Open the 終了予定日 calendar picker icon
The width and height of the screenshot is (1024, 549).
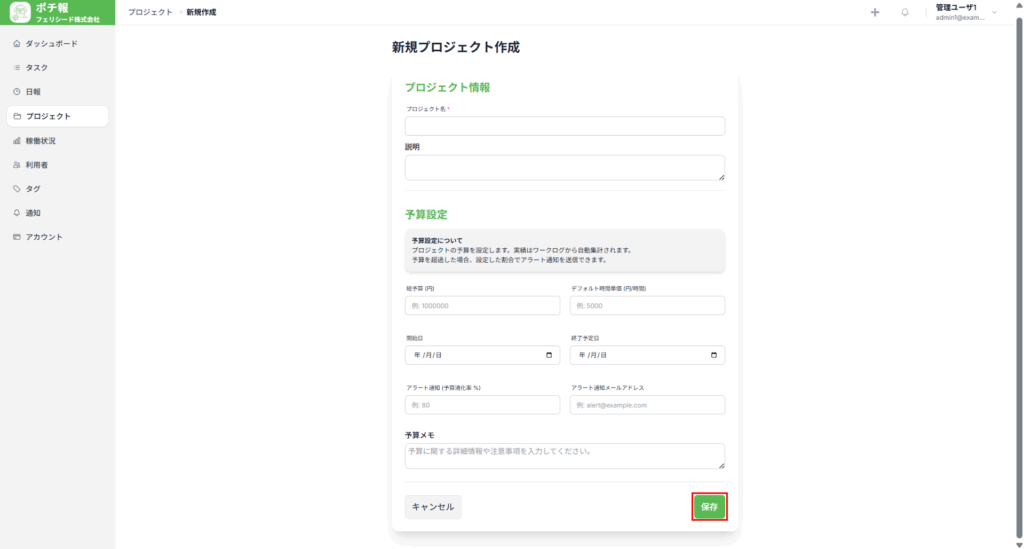713,355
